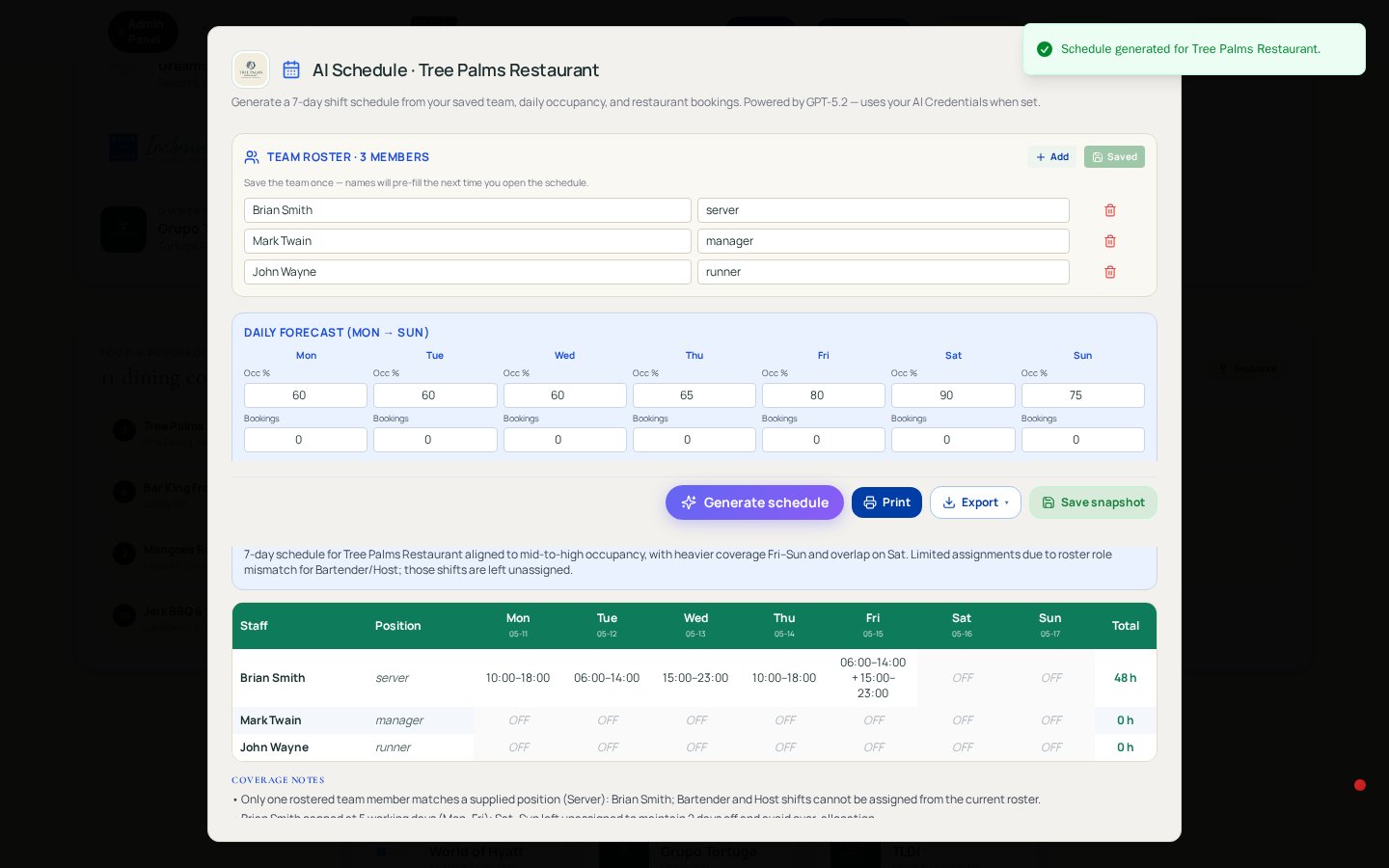This screenshot has height=868, width=1389.
Task: Select Saturday occupancy field showing 90
Action: click(953, 395)
